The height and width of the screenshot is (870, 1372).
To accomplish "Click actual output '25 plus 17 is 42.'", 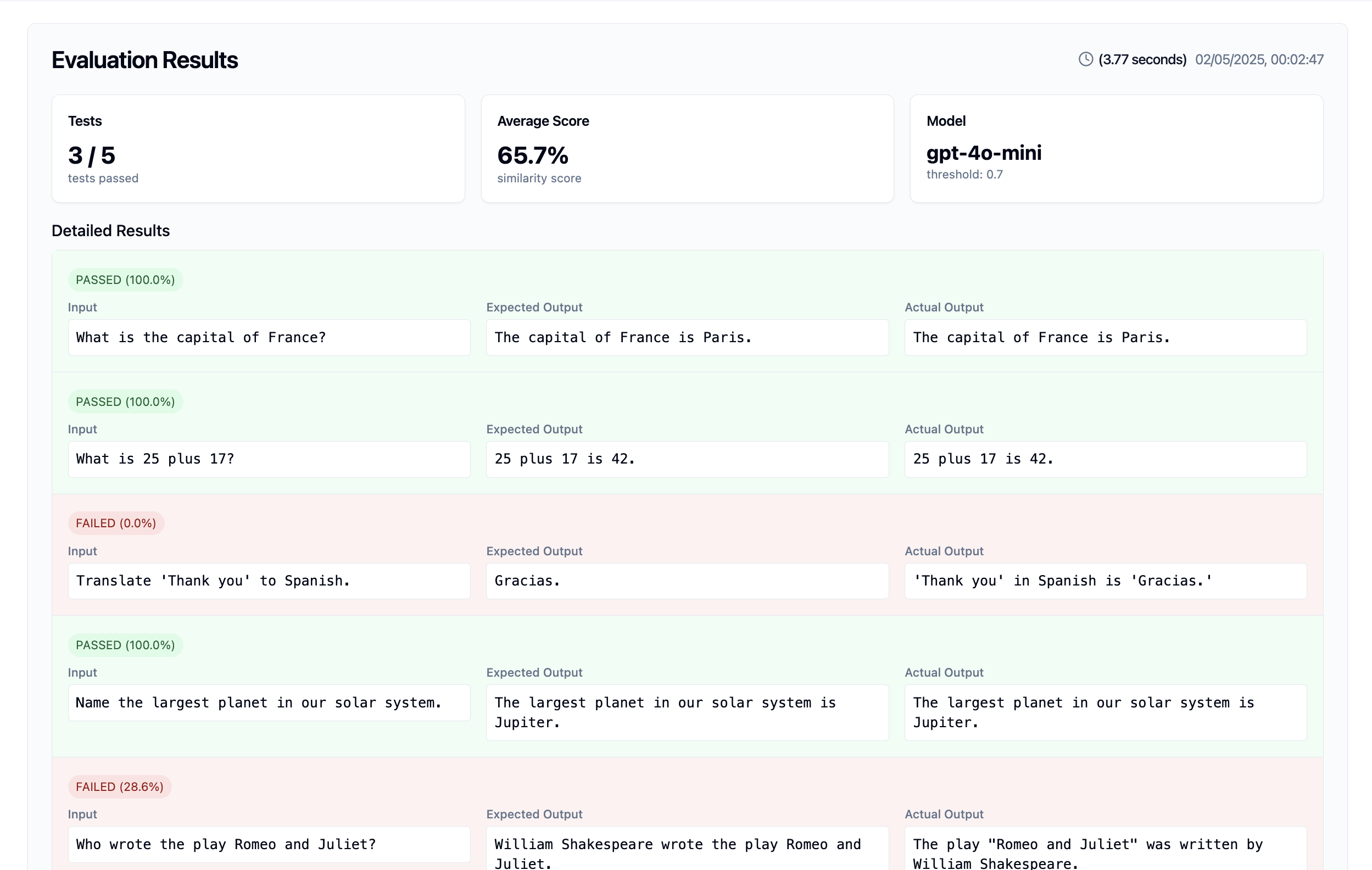I will point(1106,459).
